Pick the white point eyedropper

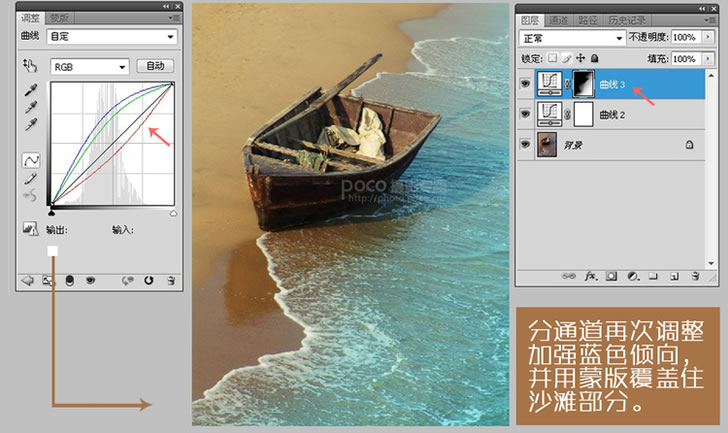(31, 124)
